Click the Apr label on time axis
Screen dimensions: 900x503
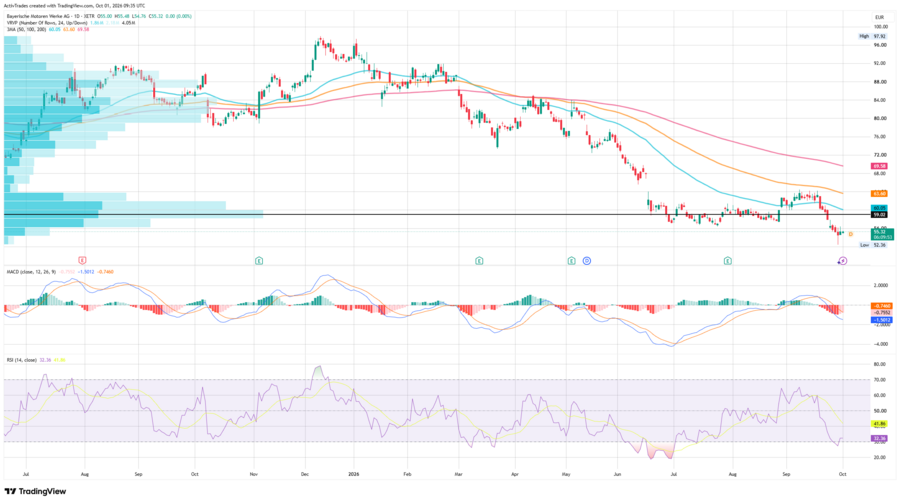click(x=515, y=475)
